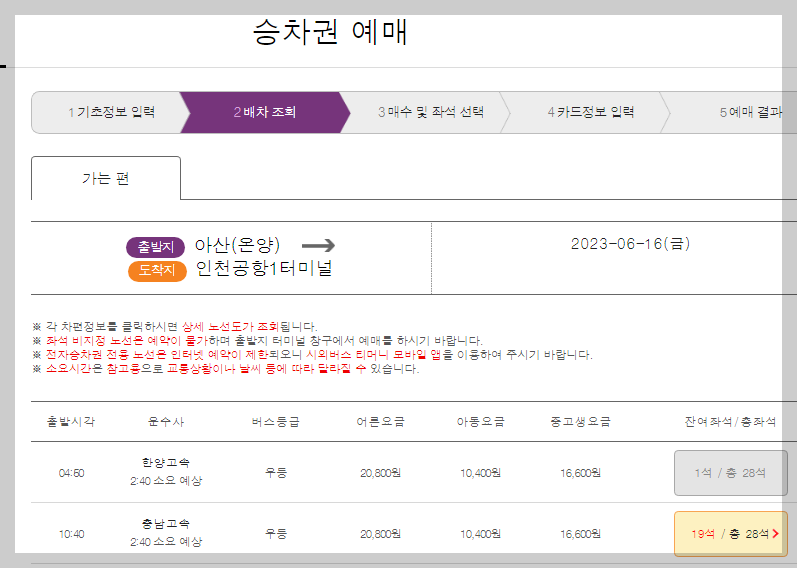Select step 3 매수 및 좌석 선택

(x=431, y=112)
